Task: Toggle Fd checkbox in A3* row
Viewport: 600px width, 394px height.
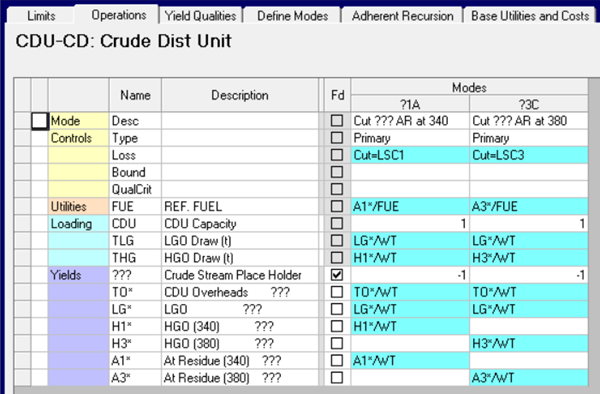Action: point(337,378)
